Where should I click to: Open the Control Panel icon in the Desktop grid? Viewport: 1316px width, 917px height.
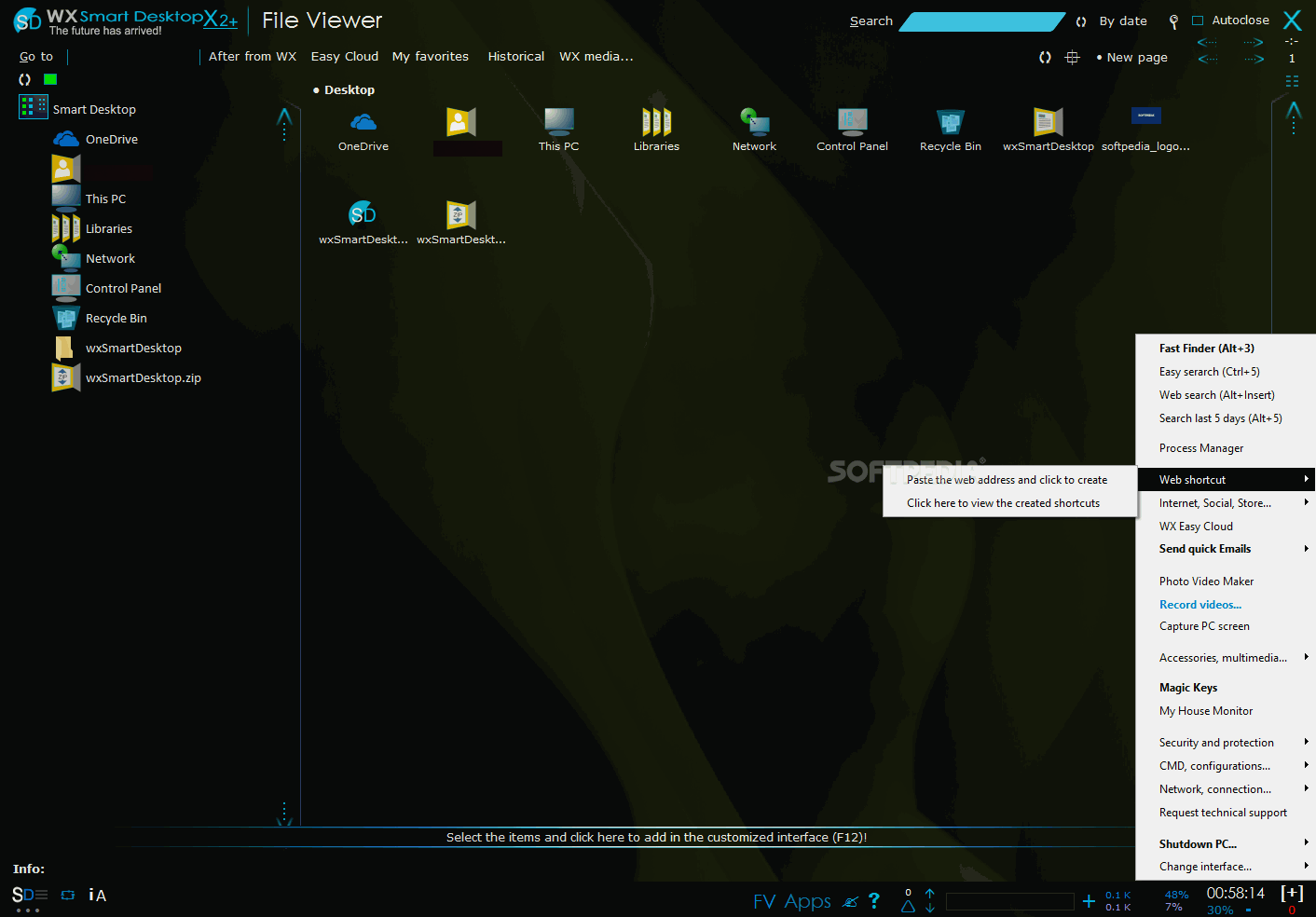point(852,122)
